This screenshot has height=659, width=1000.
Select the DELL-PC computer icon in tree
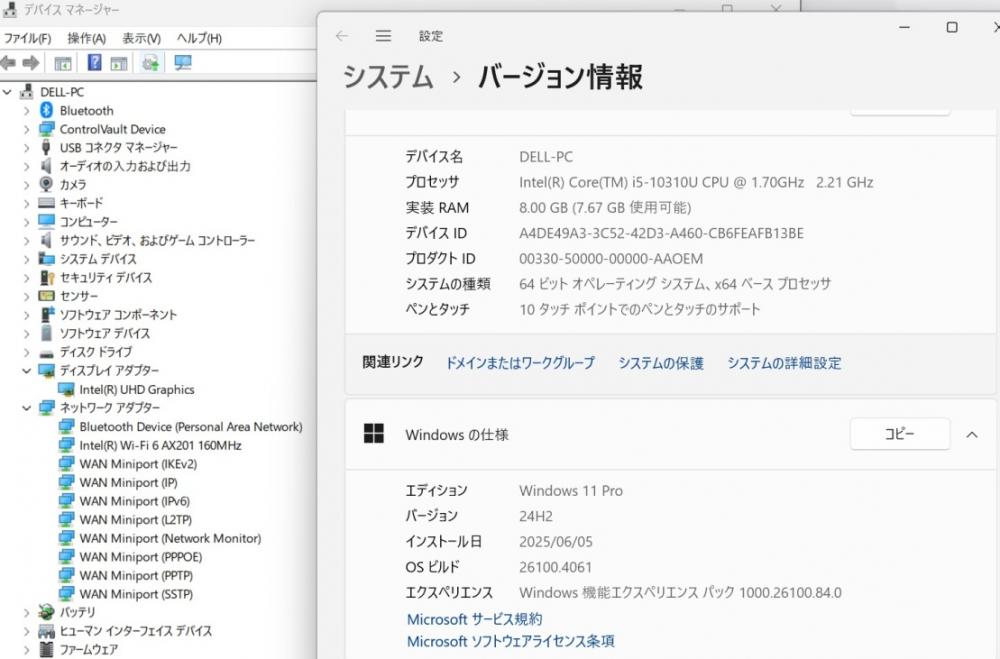coord(27,92)
